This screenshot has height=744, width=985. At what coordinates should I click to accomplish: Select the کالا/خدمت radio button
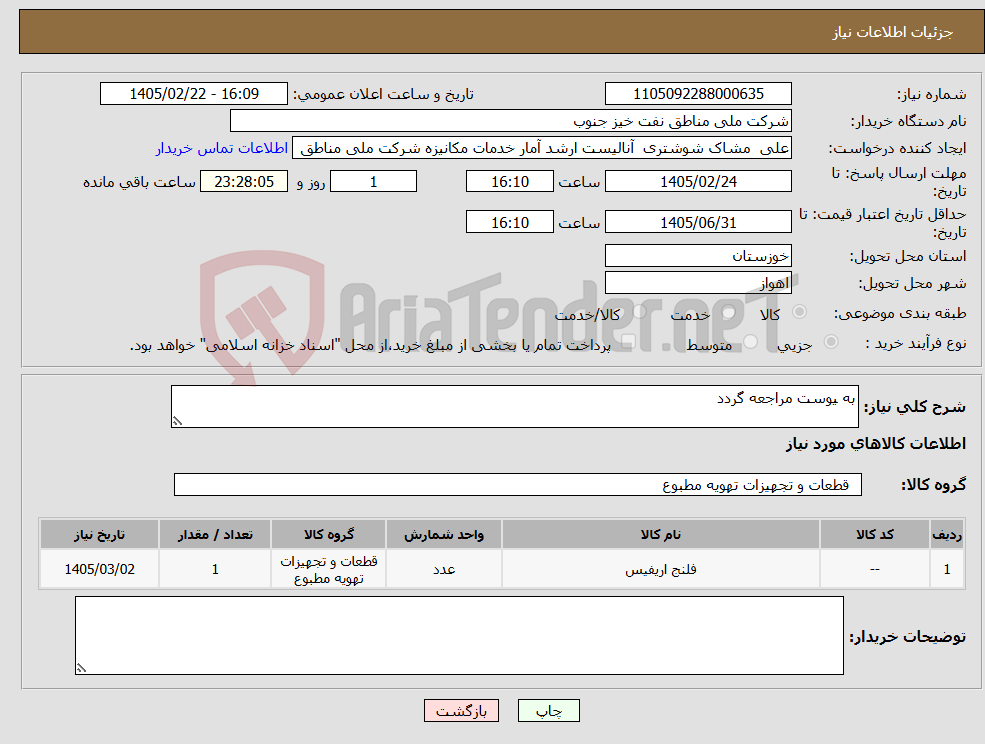(639, 312)
